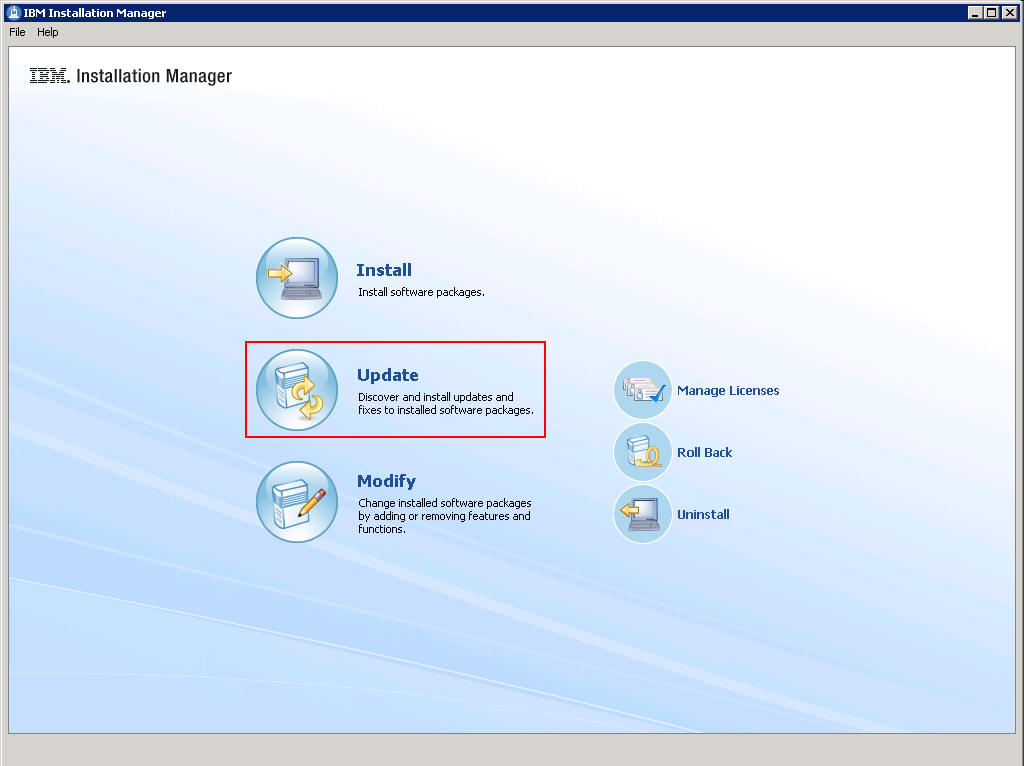Close the Installation Manager window
The width and height of the screenshot is (1024, 766).
[1010, 12]
